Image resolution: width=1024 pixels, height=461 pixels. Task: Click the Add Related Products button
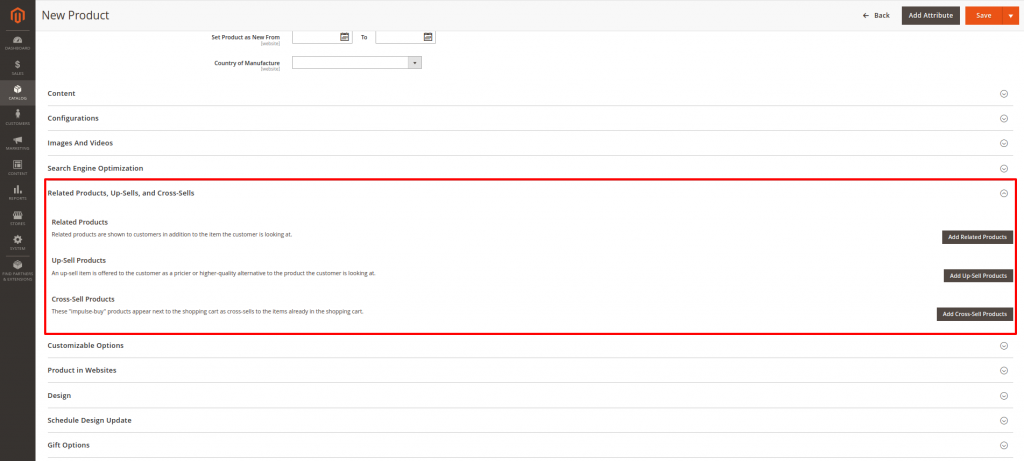click(977, 237)
